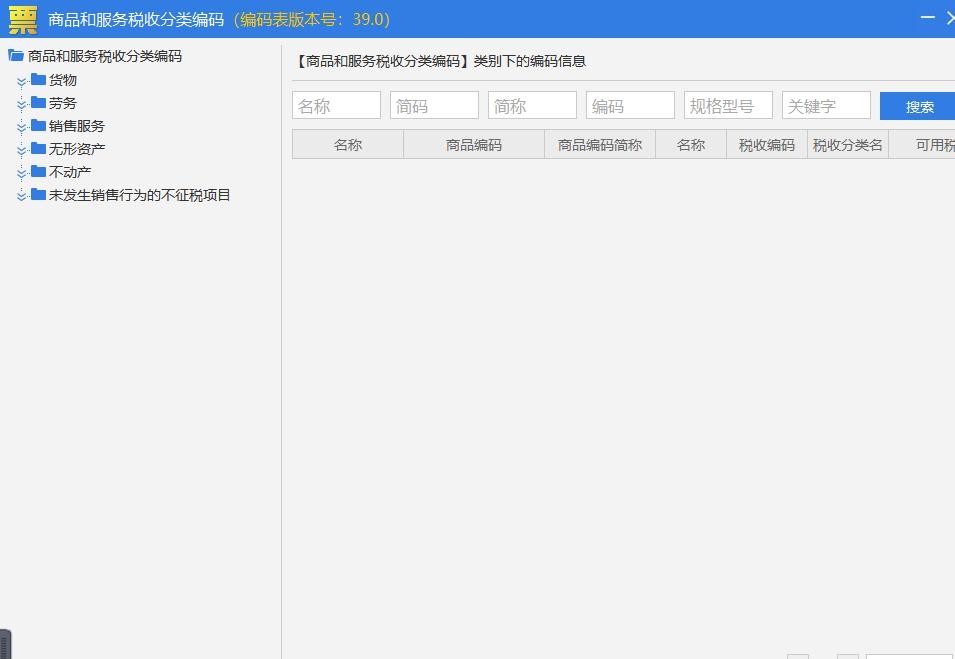Click the folder icon next to 不动产
Viewport: 955px width, 659px height.
(39, 171)
